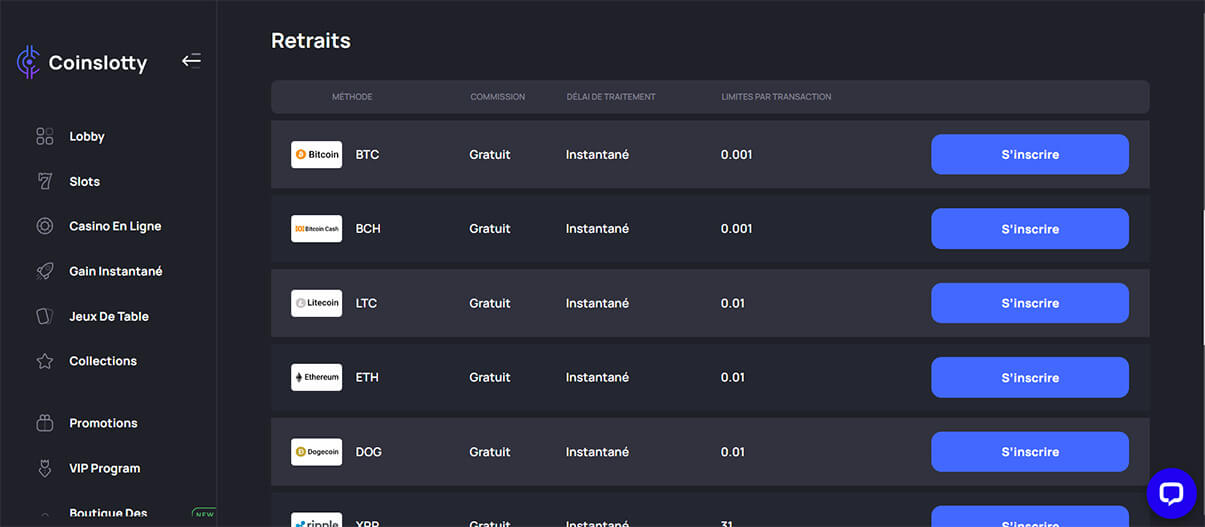Open Casino En Ligne section
The height and width of the screenshot is (527, 1205).
coord(115,226)
